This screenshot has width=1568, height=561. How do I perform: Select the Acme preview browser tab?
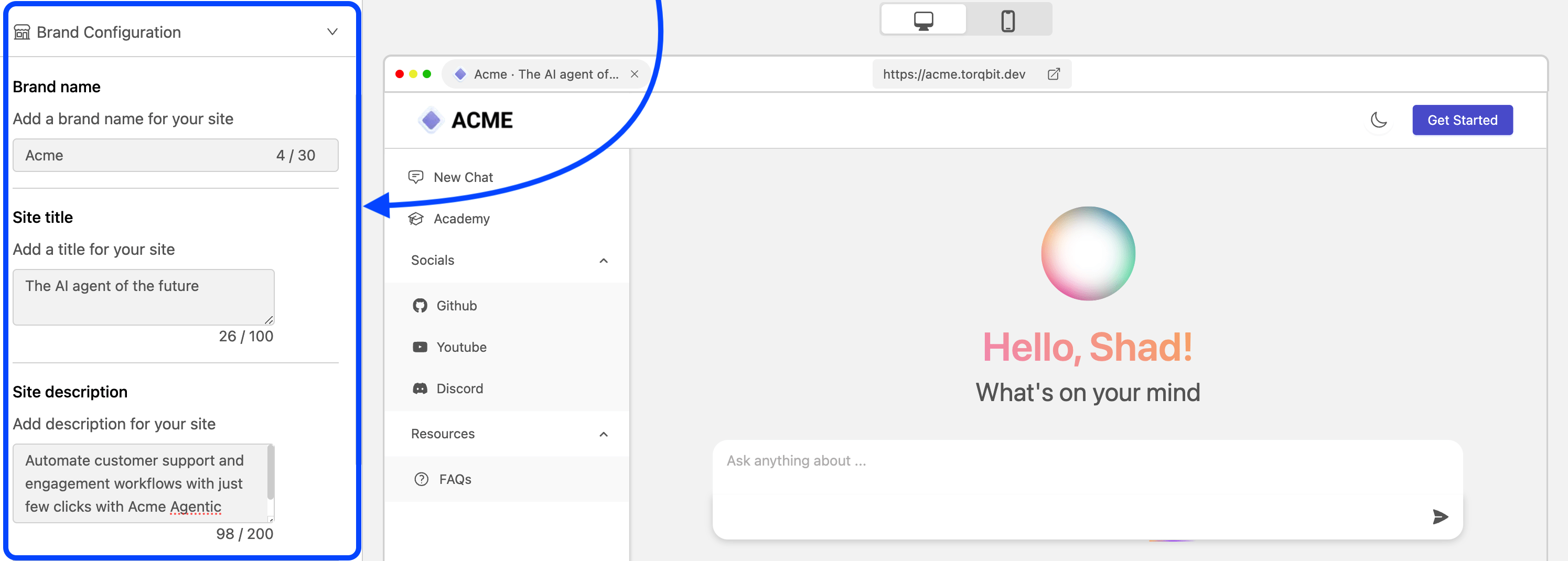(546, 73)
